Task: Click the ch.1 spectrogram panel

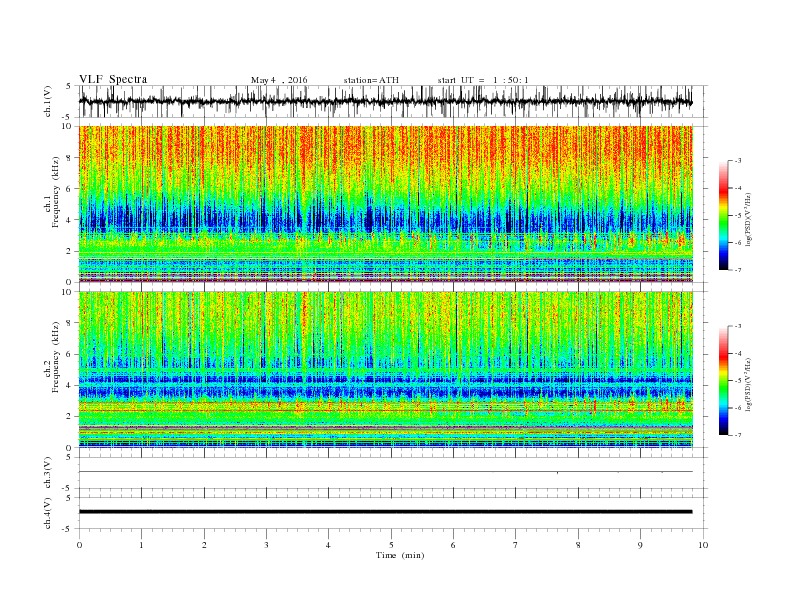Action: tap(385, 204)
